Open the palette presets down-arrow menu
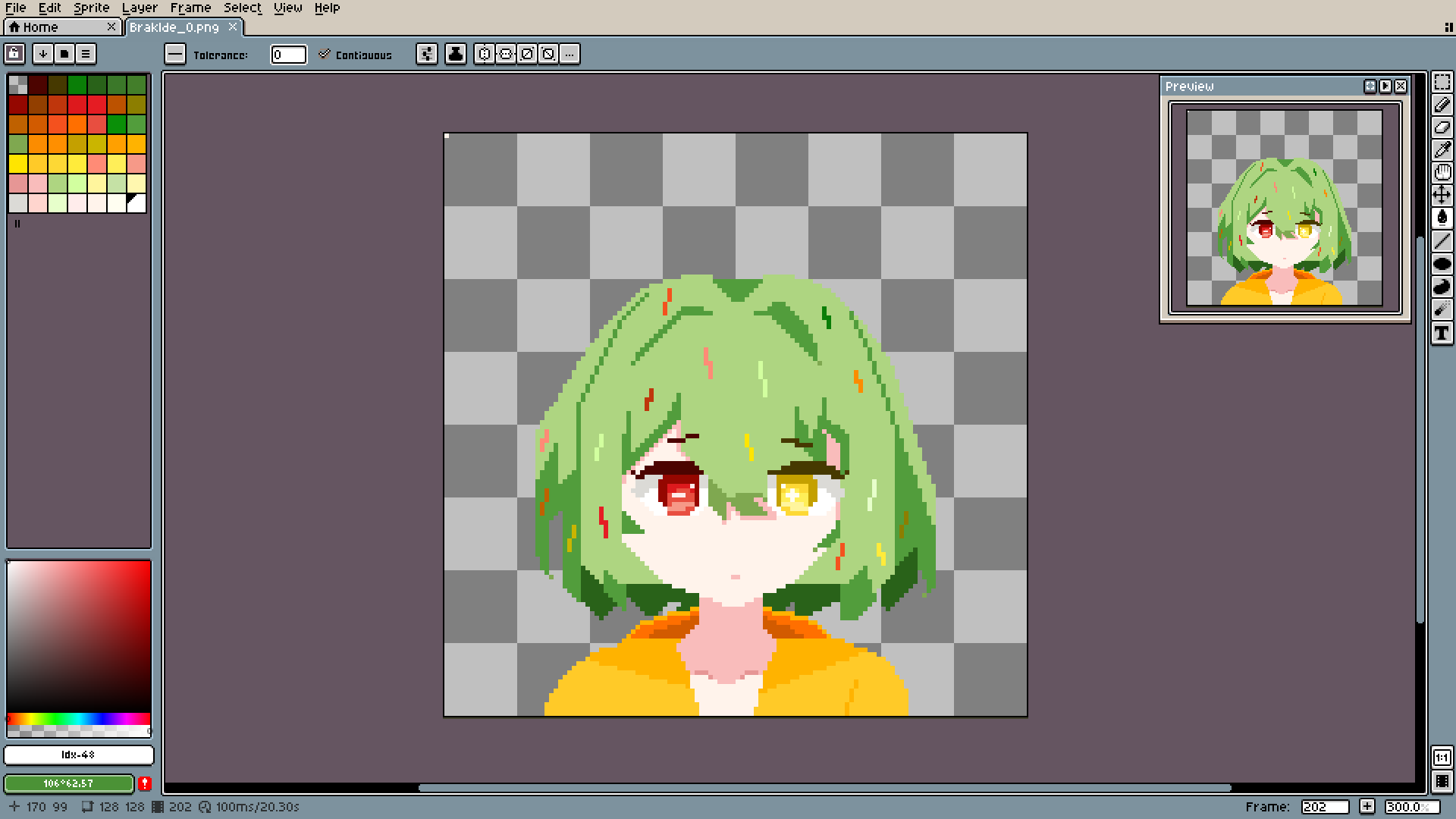Screen dimensions: 1456x819 [43, 54]
